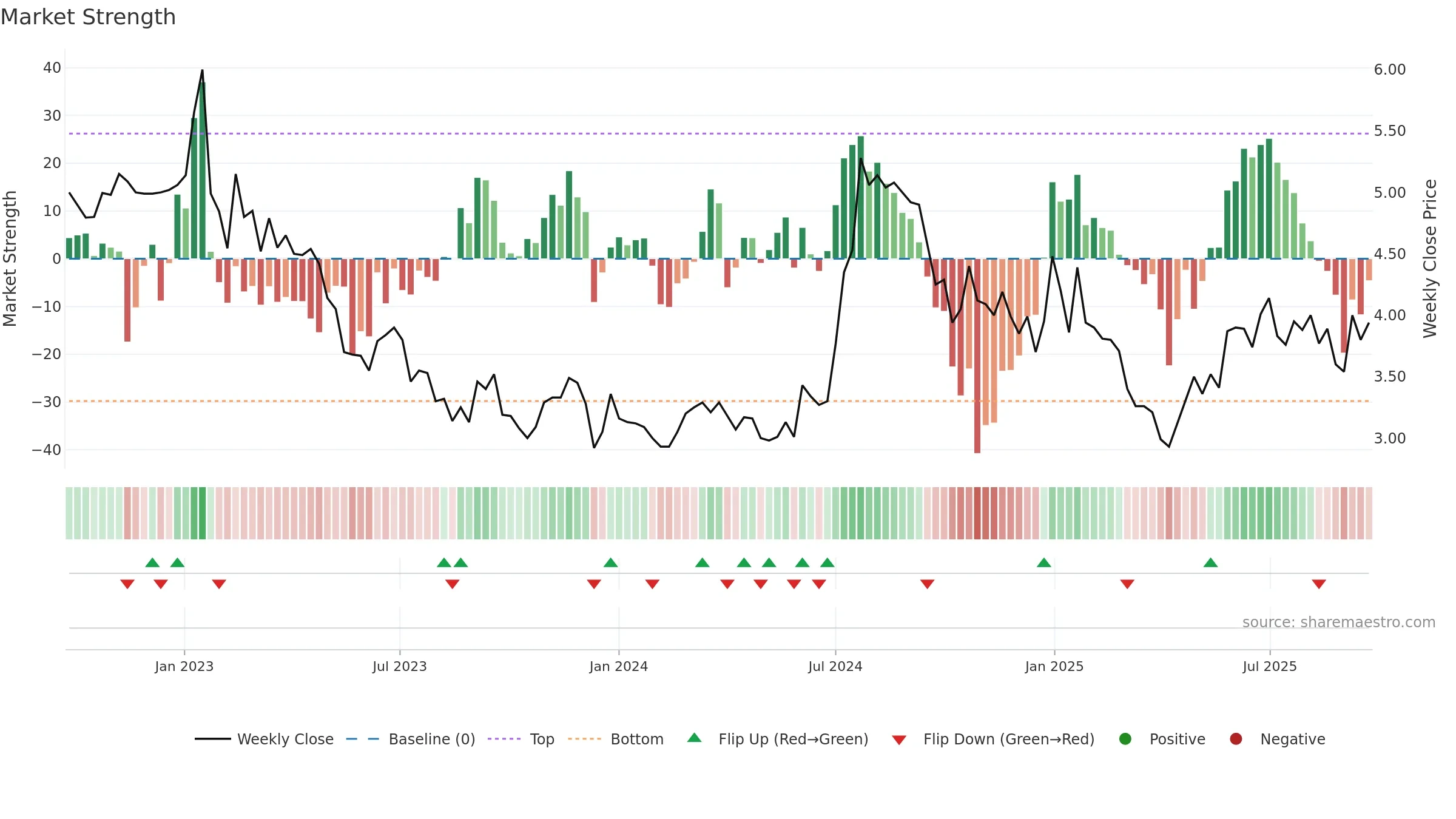Click the Jul 2025 axis label
The width and height of the screenshot is (1456, 819).
tap(1270, 666)
